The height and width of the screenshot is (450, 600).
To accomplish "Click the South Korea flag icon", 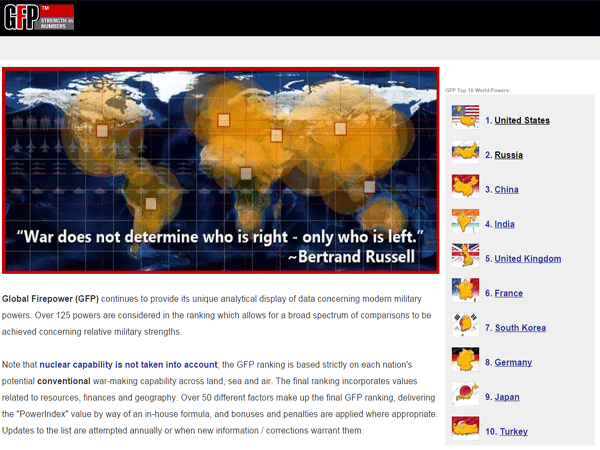I will 465,326.
